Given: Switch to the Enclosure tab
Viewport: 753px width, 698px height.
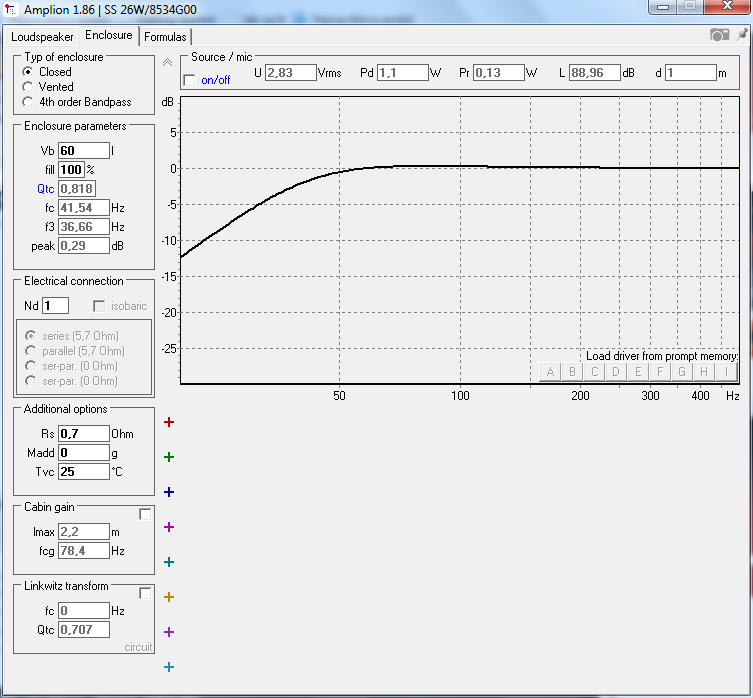Looking at the screenshot, I should coord(109,35).
